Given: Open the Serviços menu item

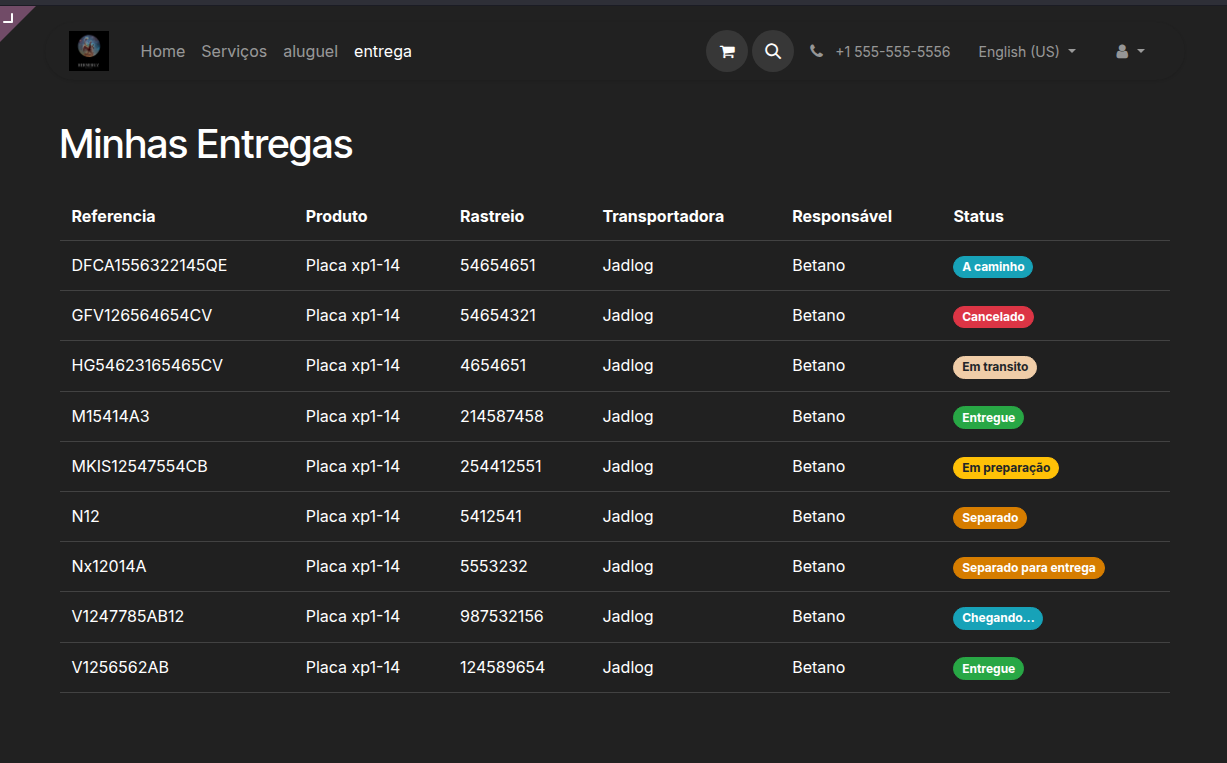Looking at the screenshot, I should coord(234,51).
